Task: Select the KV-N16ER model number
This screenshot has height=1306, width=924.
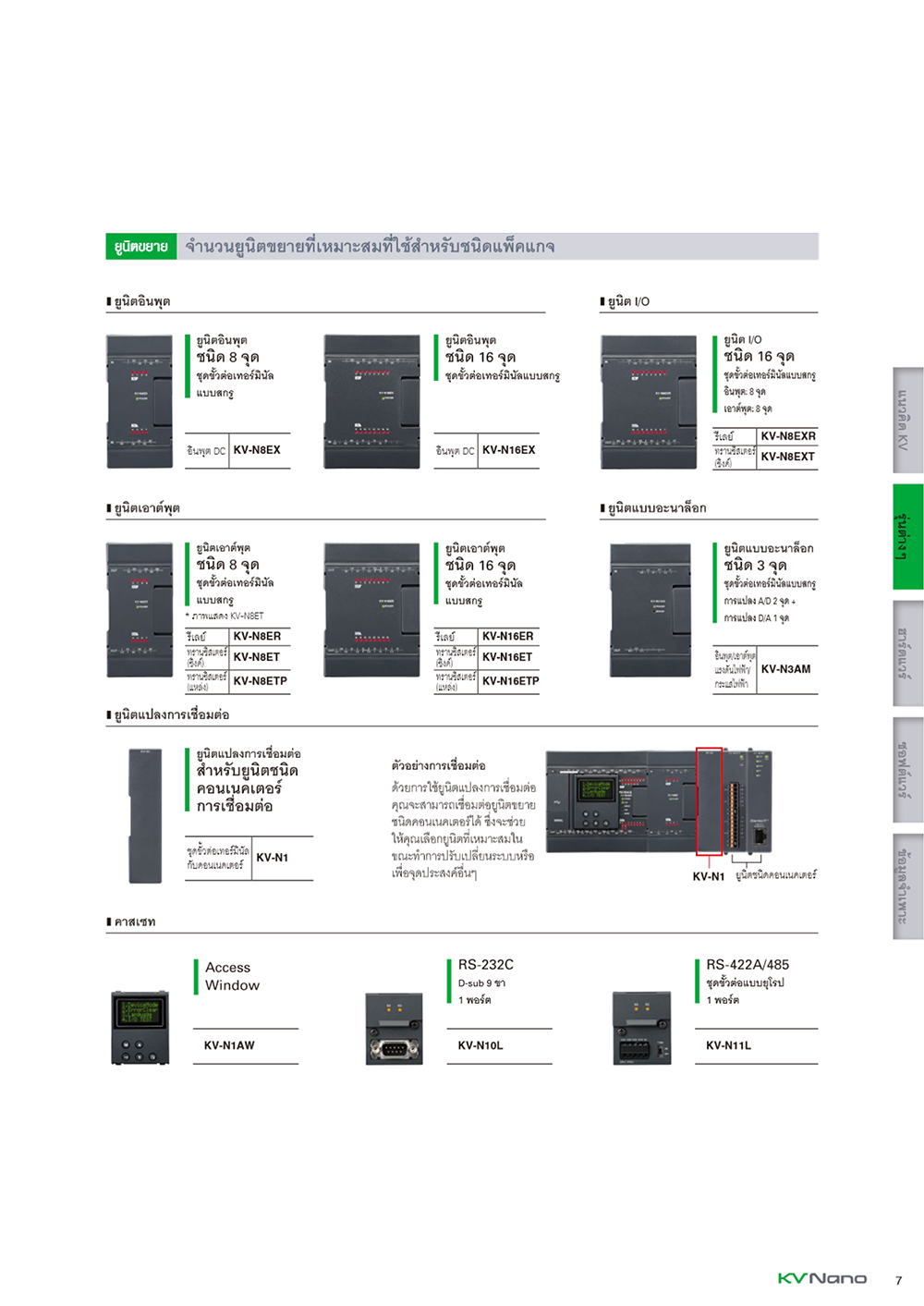Action: click(507, 637)
